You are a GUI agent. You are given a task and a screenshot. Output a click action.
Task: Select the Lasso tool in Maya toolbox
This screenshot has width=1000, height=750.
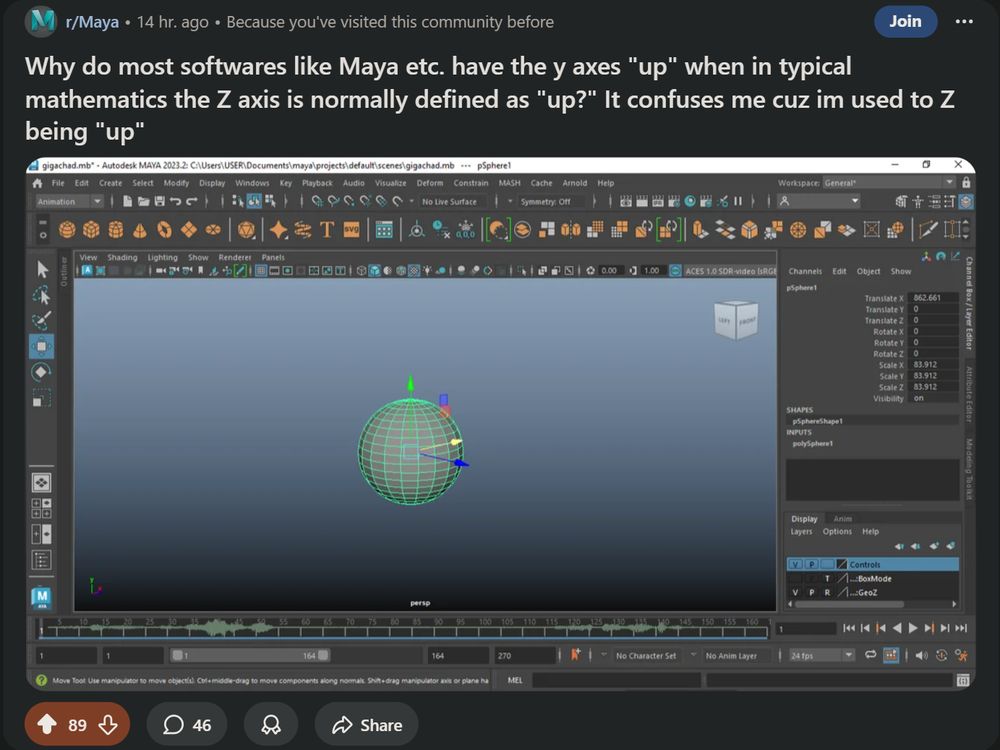point(42,295)
